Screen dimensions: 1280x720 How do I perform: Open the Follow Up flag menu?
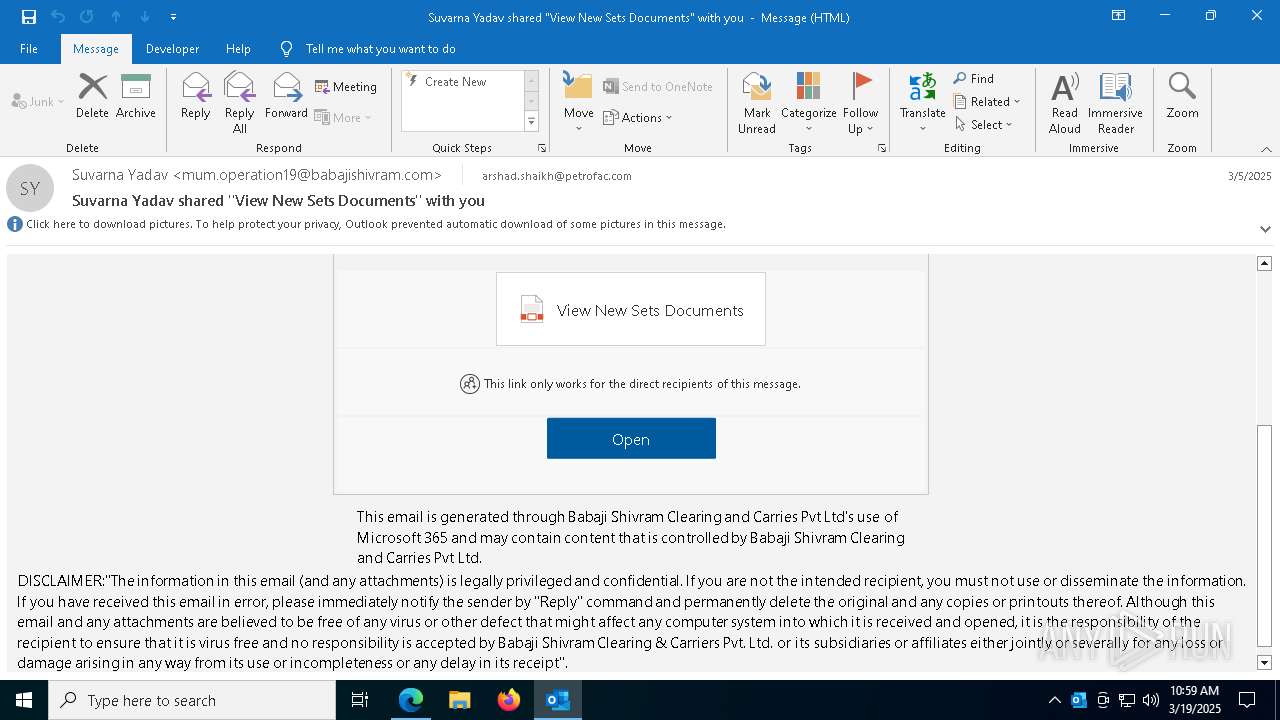click(860, 103)
